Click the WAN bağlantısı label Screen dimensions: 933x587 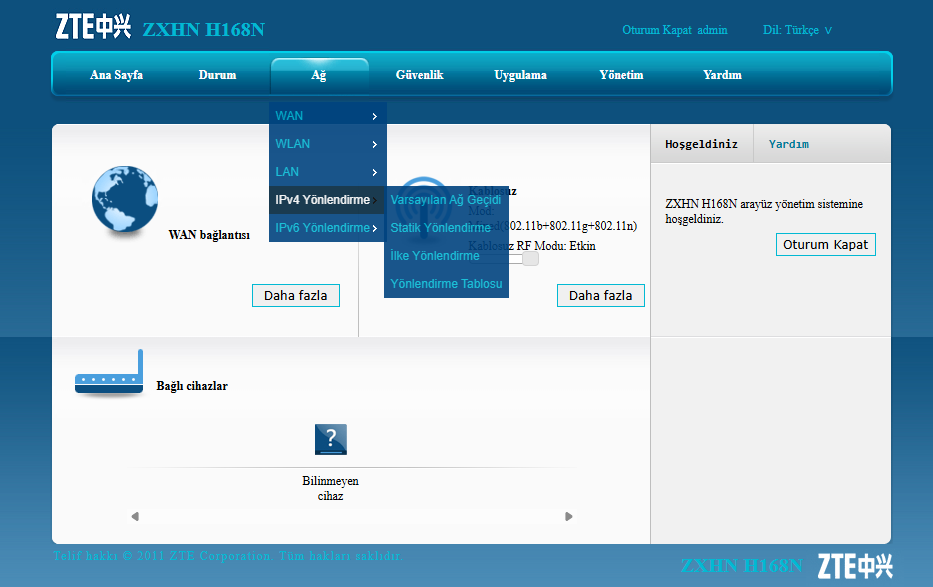click(x=209, y=235)
